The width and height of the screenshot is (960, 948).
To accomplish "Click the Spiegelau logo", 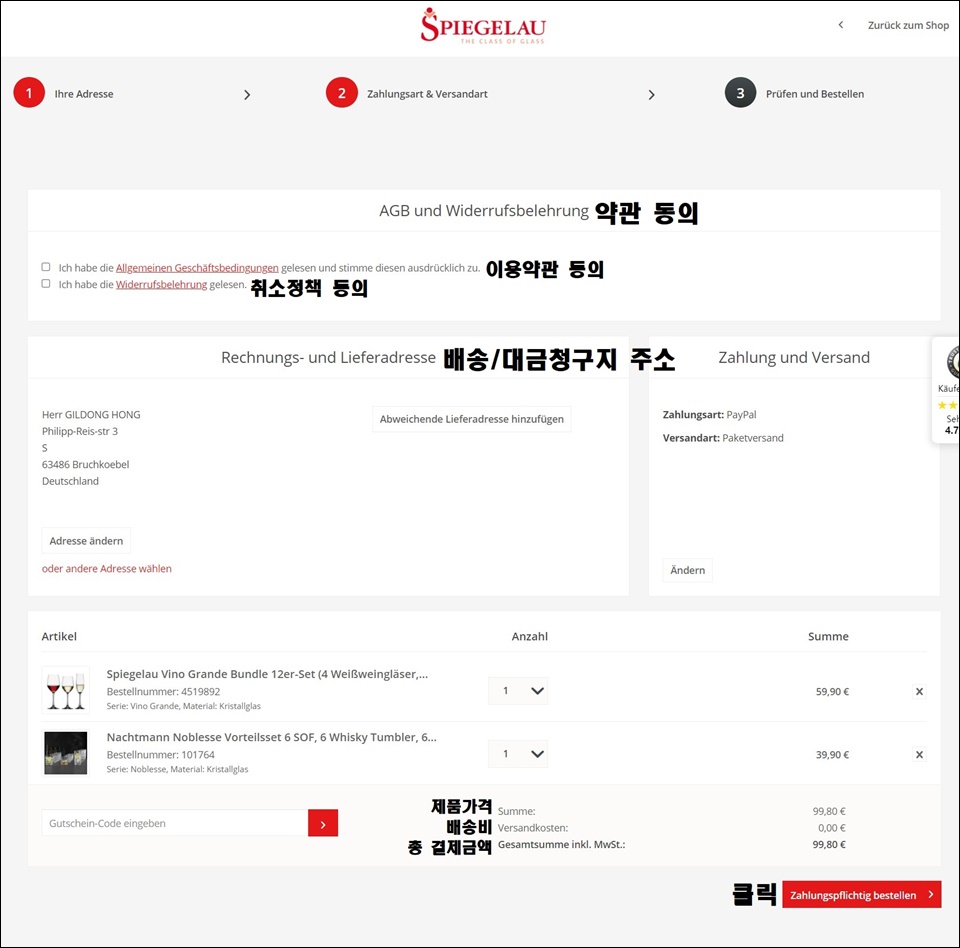I will click(482, 26).
